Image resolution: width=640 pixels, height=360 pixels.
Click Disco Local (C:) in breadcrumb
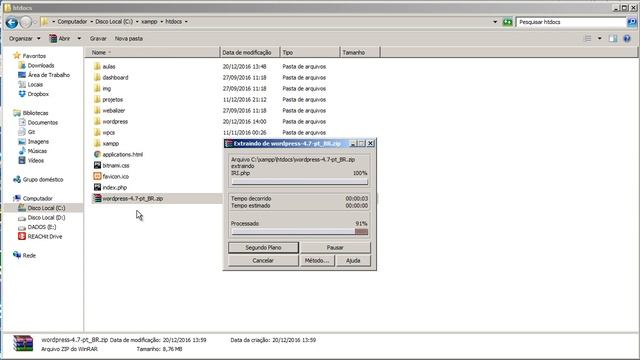click(114, 22)
